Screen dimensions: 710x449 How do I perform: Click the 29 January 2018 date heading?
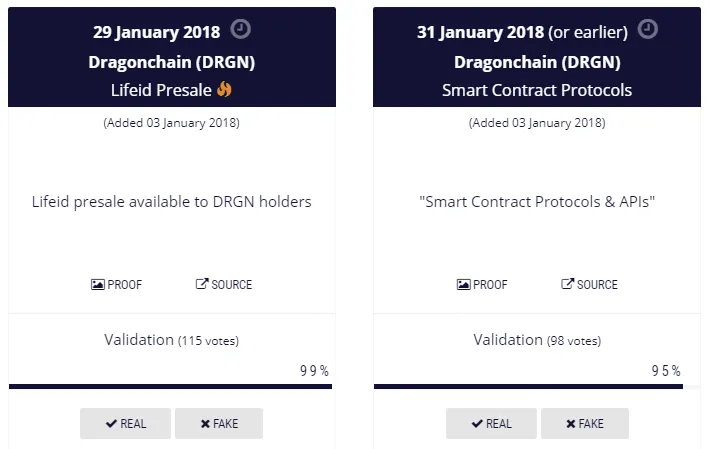tap(157, 32)
